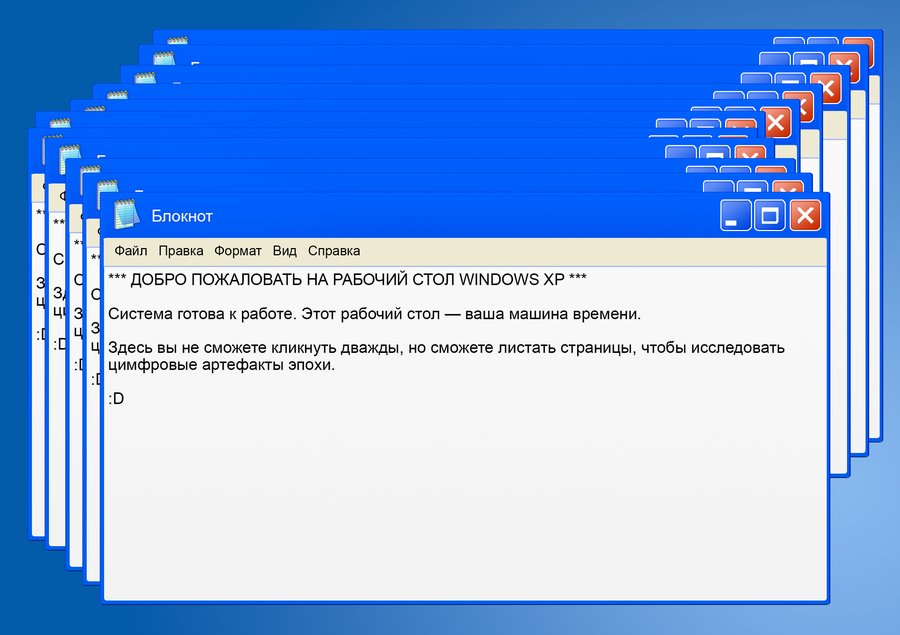Click the Notepad icon in the front title bar

click(x=126, y=215)
